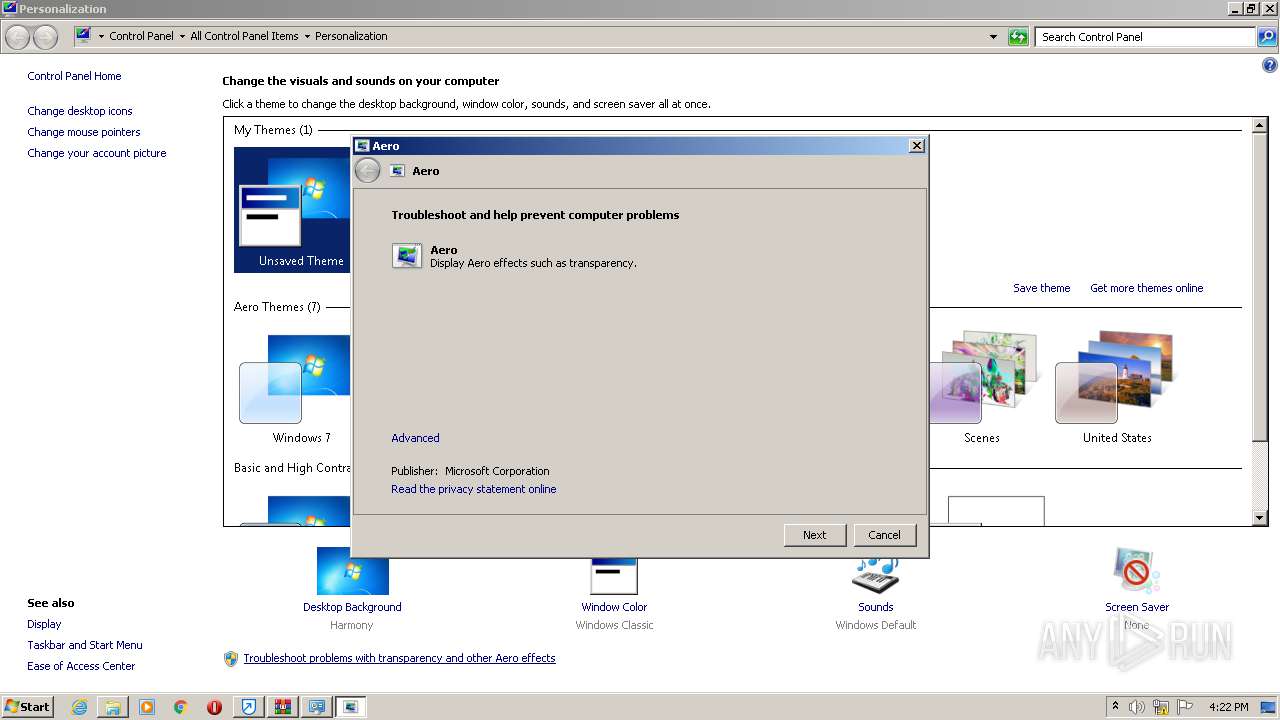
Task: Expand the dropdown arrow before the Control Panel breadcrumb
Action: 101,36
